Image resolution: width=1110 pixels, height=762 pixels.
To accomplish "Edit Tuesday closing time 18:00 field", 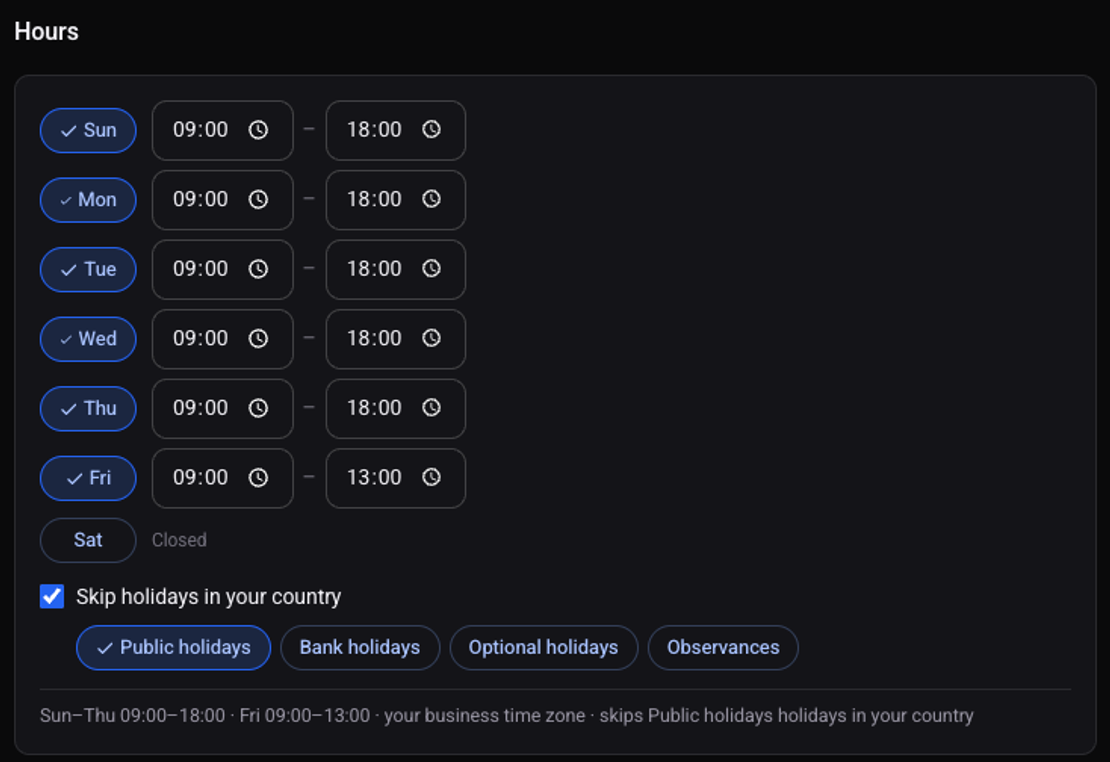I will 396,269.
